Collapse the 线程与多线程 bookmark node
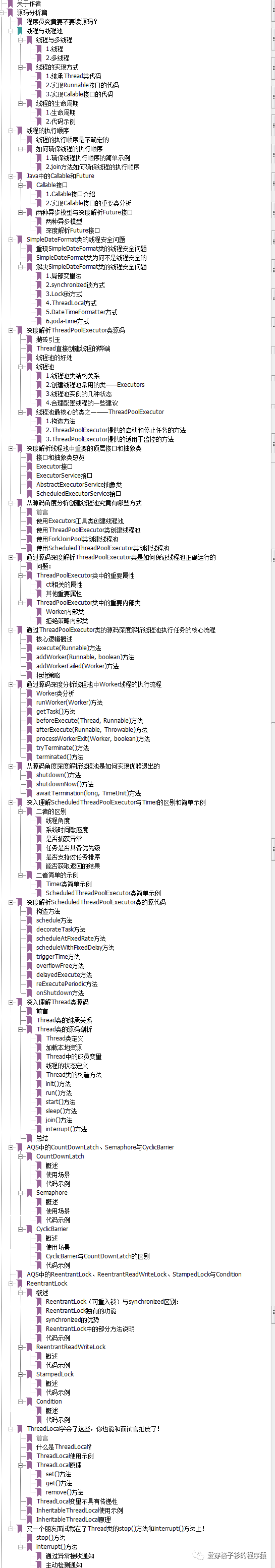Screen dimensions: 275x1568 tap(20, 39)
